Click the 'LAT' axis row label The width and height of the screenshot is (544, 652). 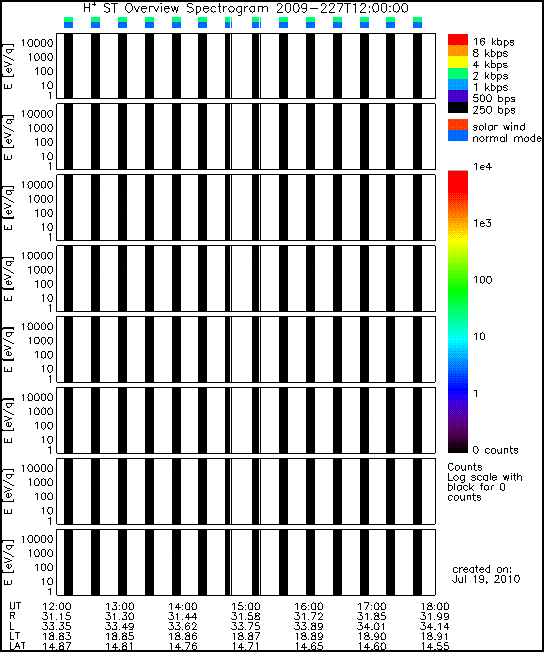[x=17, y=646]
